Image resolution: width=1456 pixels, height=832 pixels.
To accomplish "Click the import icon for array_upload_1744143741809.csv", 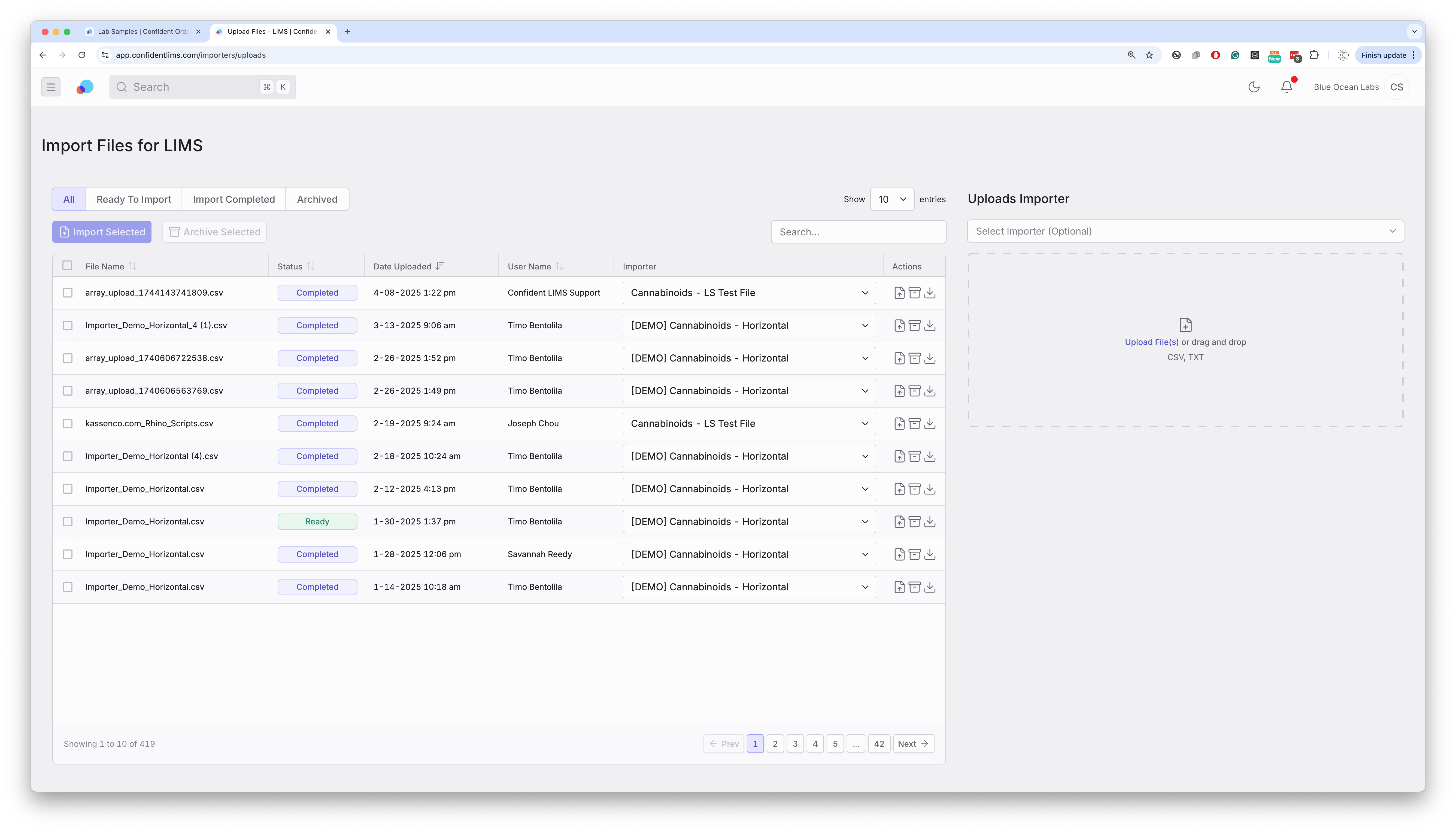I will click(899, 293).
